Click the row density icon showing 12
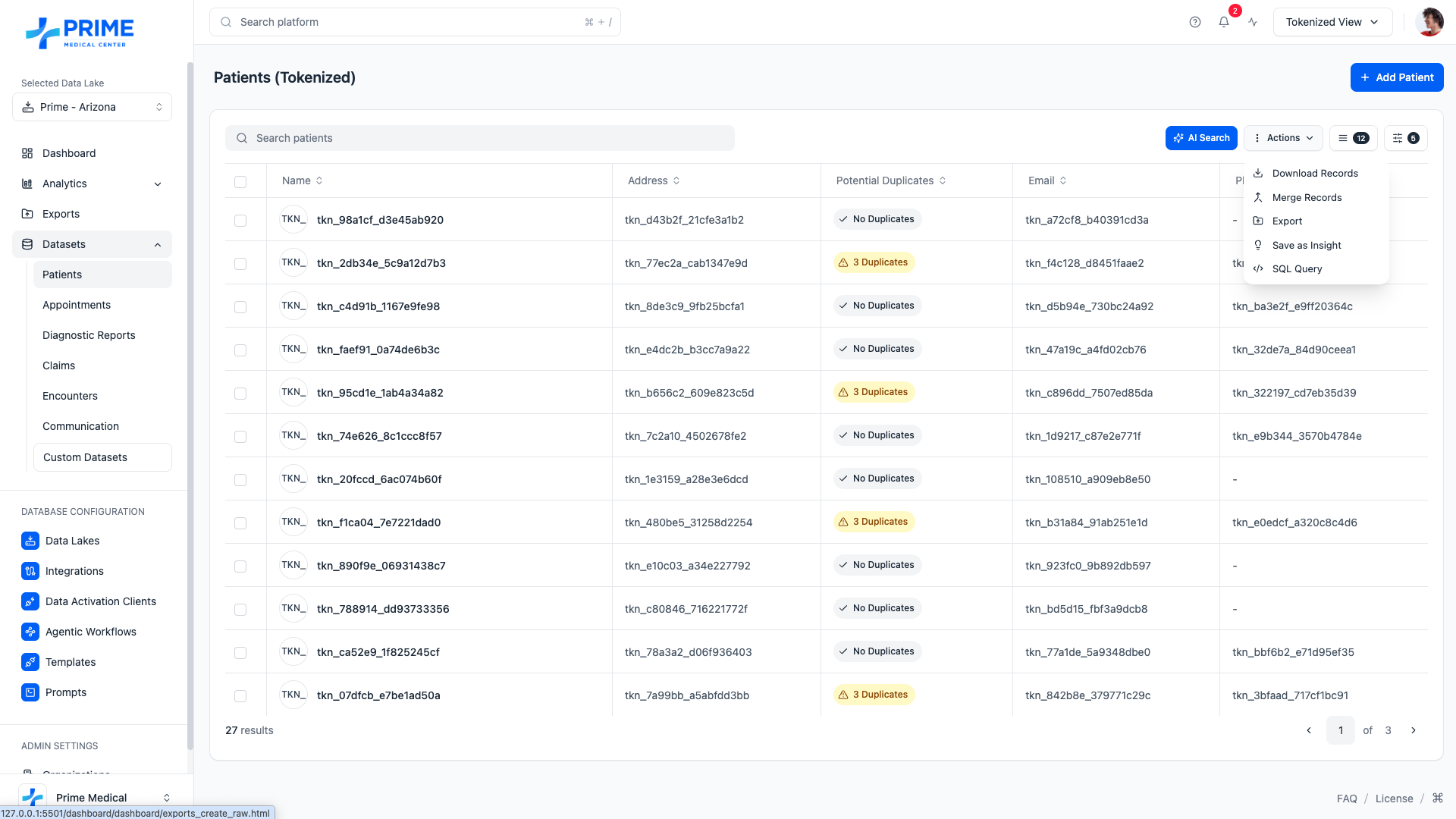The height and width of the screenshot is (819, 1456). [x=1353, y=138]
